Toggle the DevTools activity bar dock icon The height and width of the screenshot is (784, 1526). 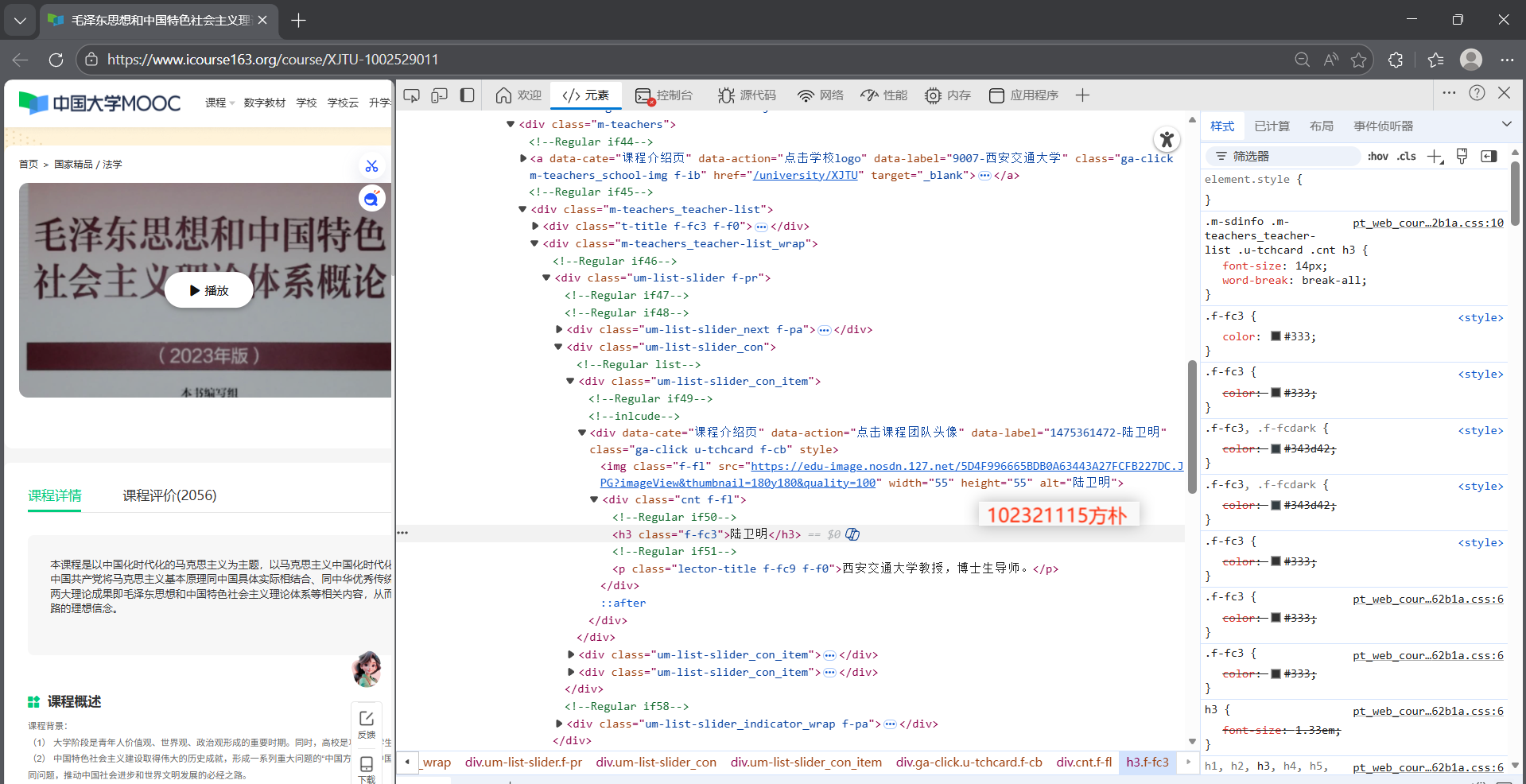point(468,95)
